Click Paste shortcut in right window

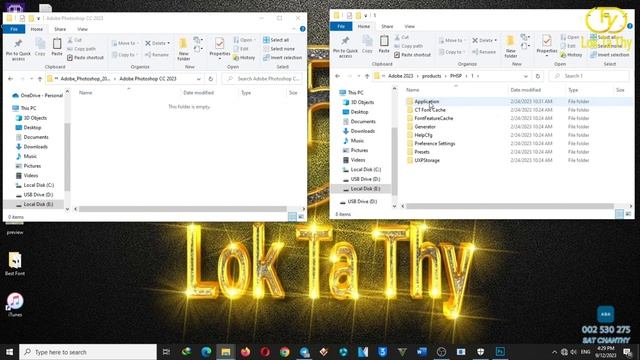(x=412, y=55)
